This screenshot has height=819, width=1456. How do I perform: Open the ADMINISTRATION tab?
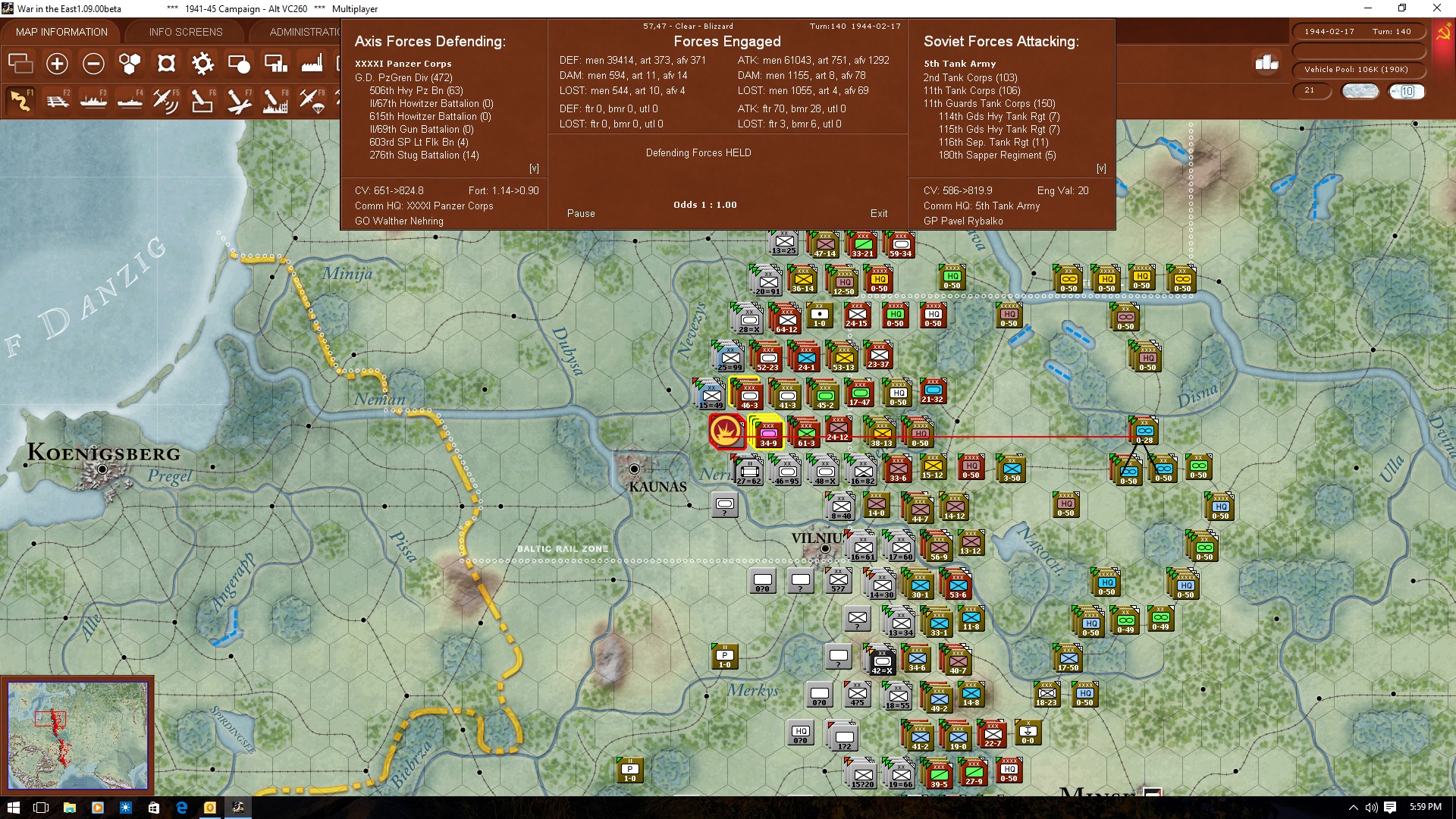point(305,32)
